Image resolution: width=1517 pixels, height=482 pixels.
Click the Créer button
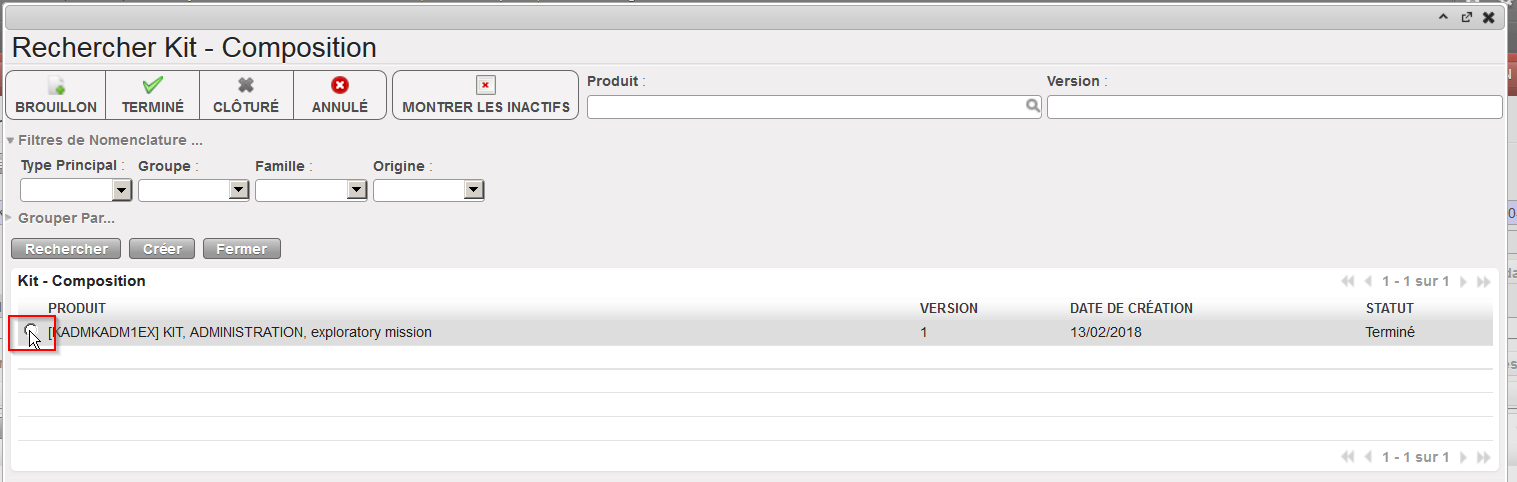click(162, 249)
